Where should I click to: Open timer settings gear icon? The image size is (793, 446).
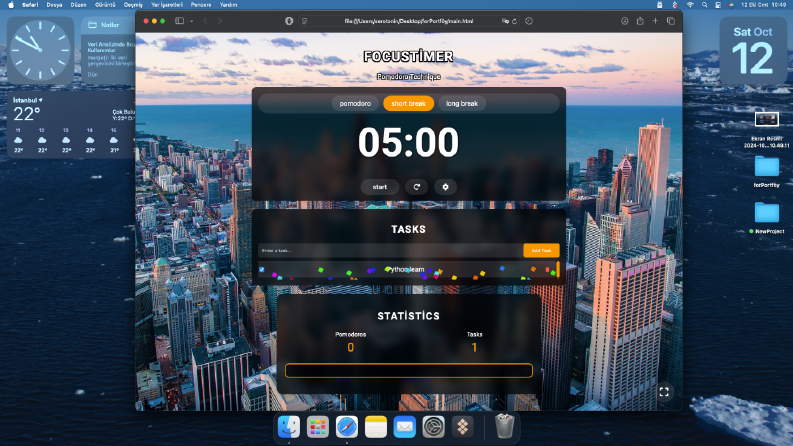point(445,187)
